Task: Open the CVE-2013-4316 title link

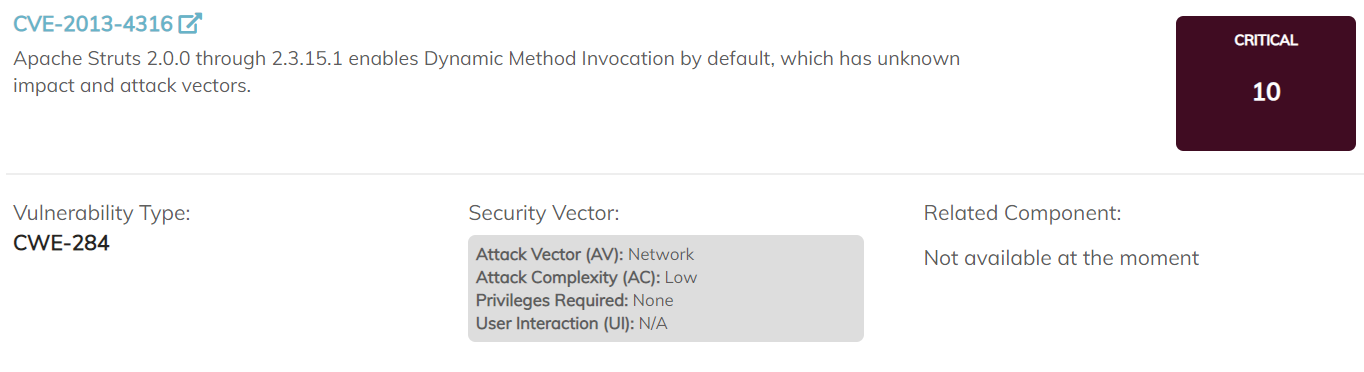Action: click(x=93, y=24)
